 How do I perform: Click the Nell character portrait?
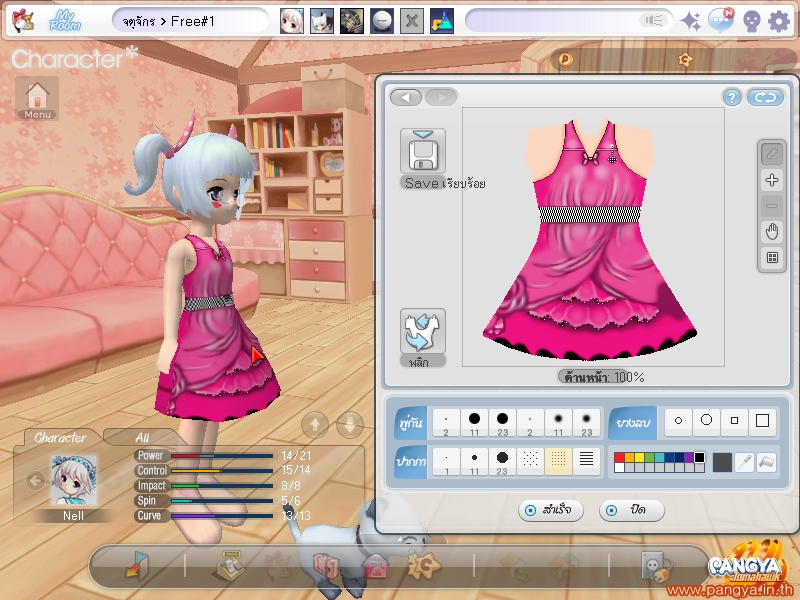(x=73, y=481)
